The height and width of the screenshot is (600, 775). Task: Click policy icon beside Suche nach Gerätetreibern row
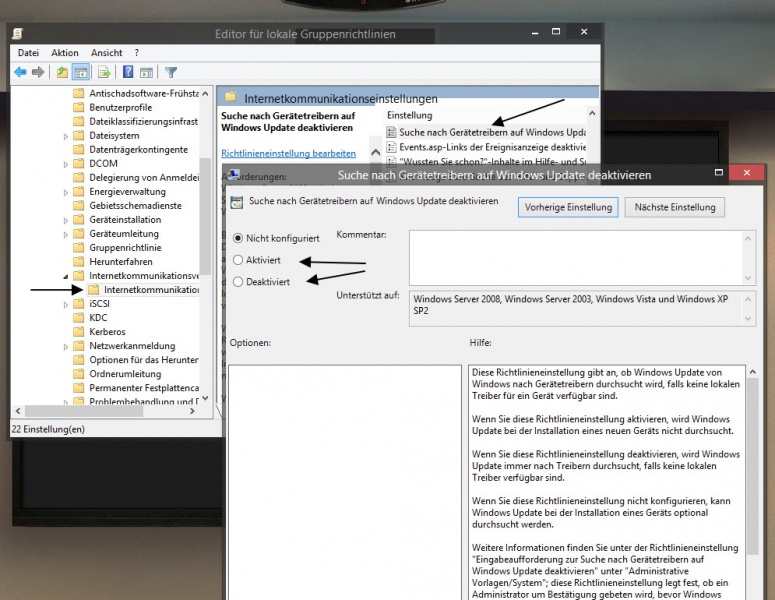(x=391, y=132)
